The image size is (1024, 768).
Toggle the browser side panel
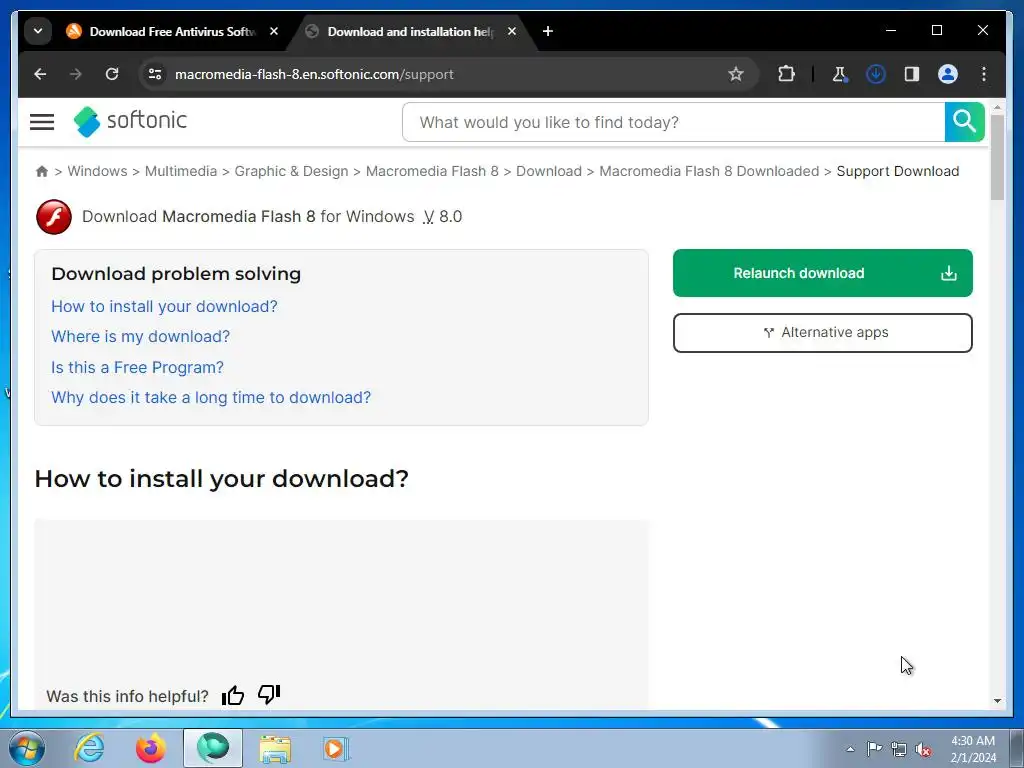tap(912, 74)
